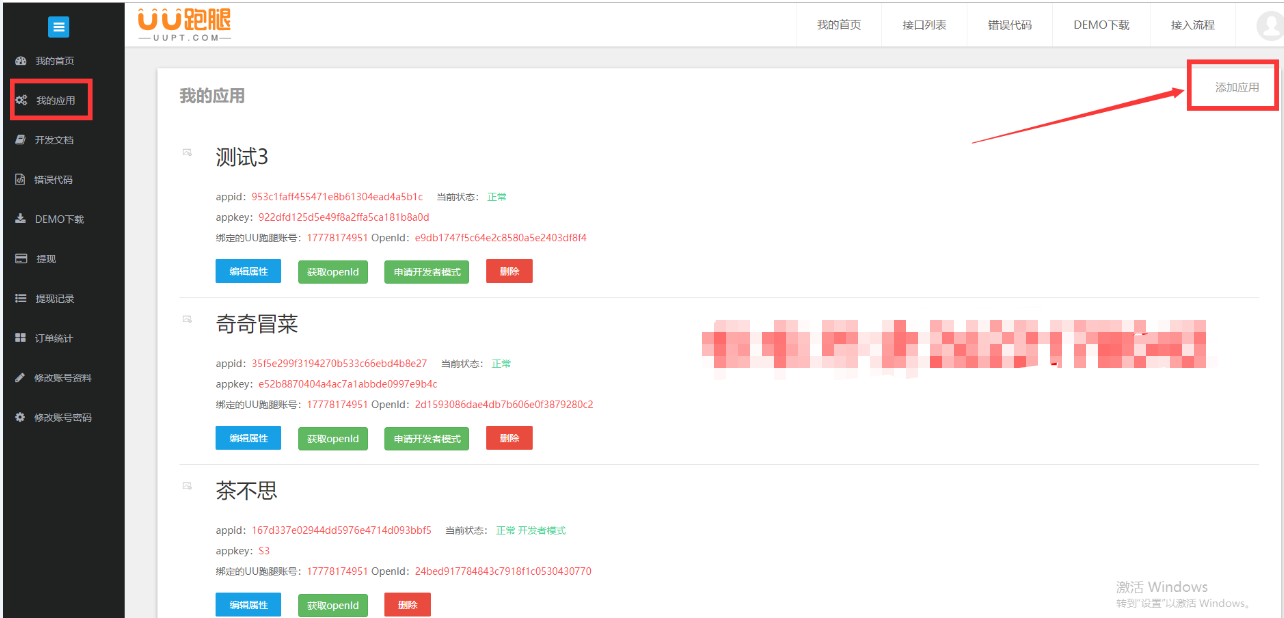
Task: Click the 正常 开发者模式 status of 茶不思
Action: (x=531, y=531)
